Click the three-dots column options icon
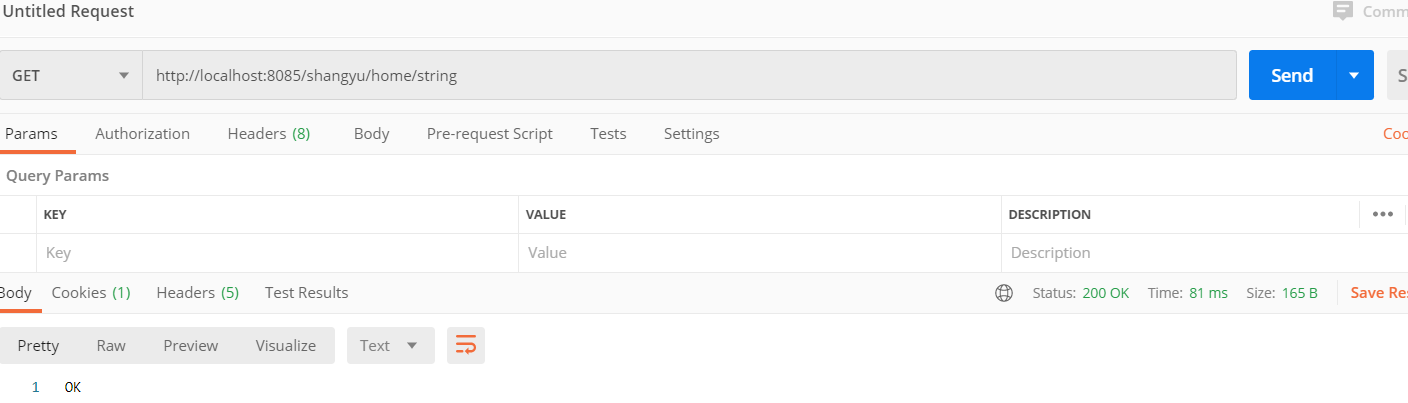The height and width of the screenshot is (403, 1408). click(1383, 214)
